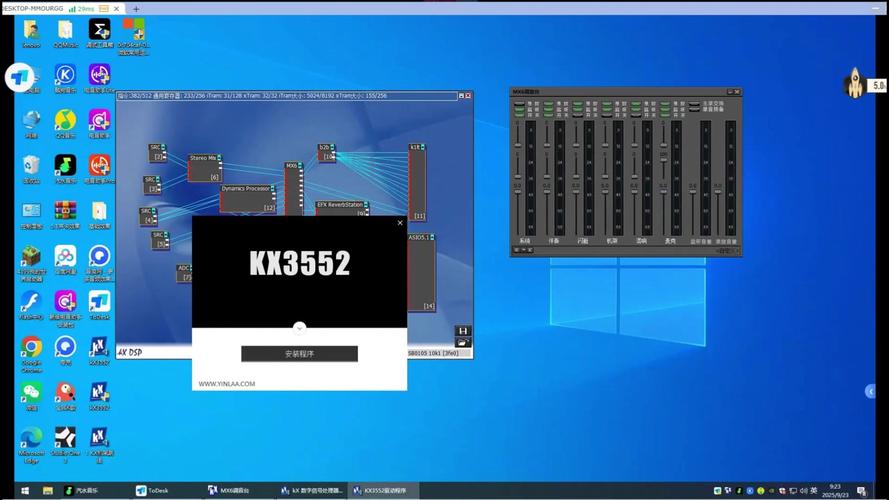Toggle first green button on 系统 channel
Image resolution: width=889 pixels, height=500 pixels.
click(x=520, y=103)
